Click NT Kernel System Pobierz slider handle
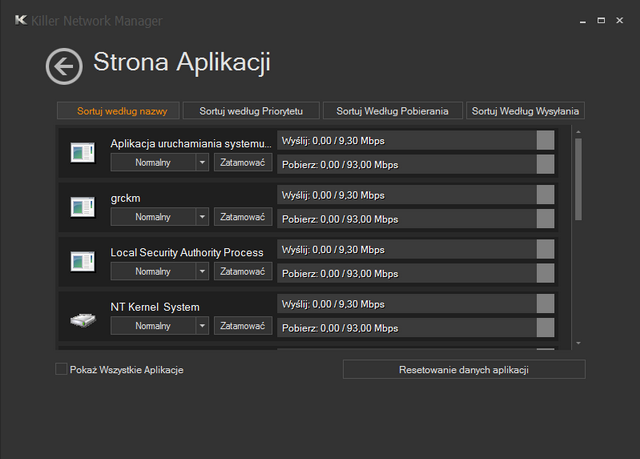 click(545, 328)
